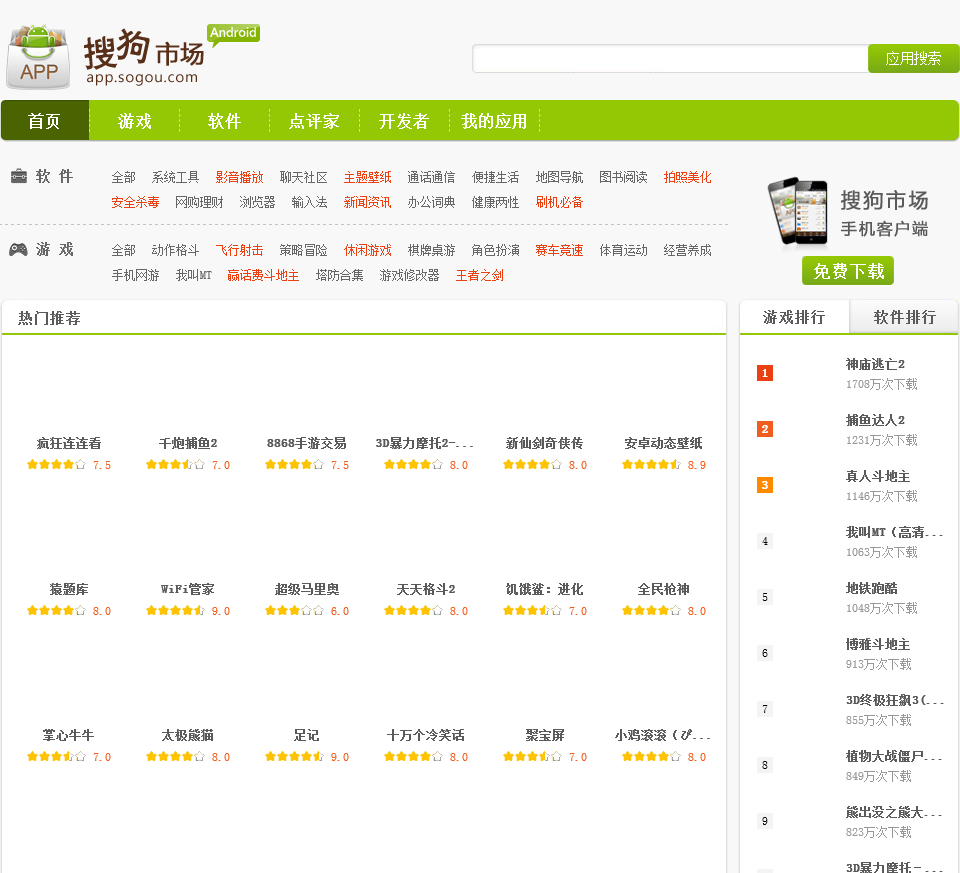The width and height of the screenshot is (960, 873).
Task: Click the 应用搜索 search button
Action: click(913, 59)
